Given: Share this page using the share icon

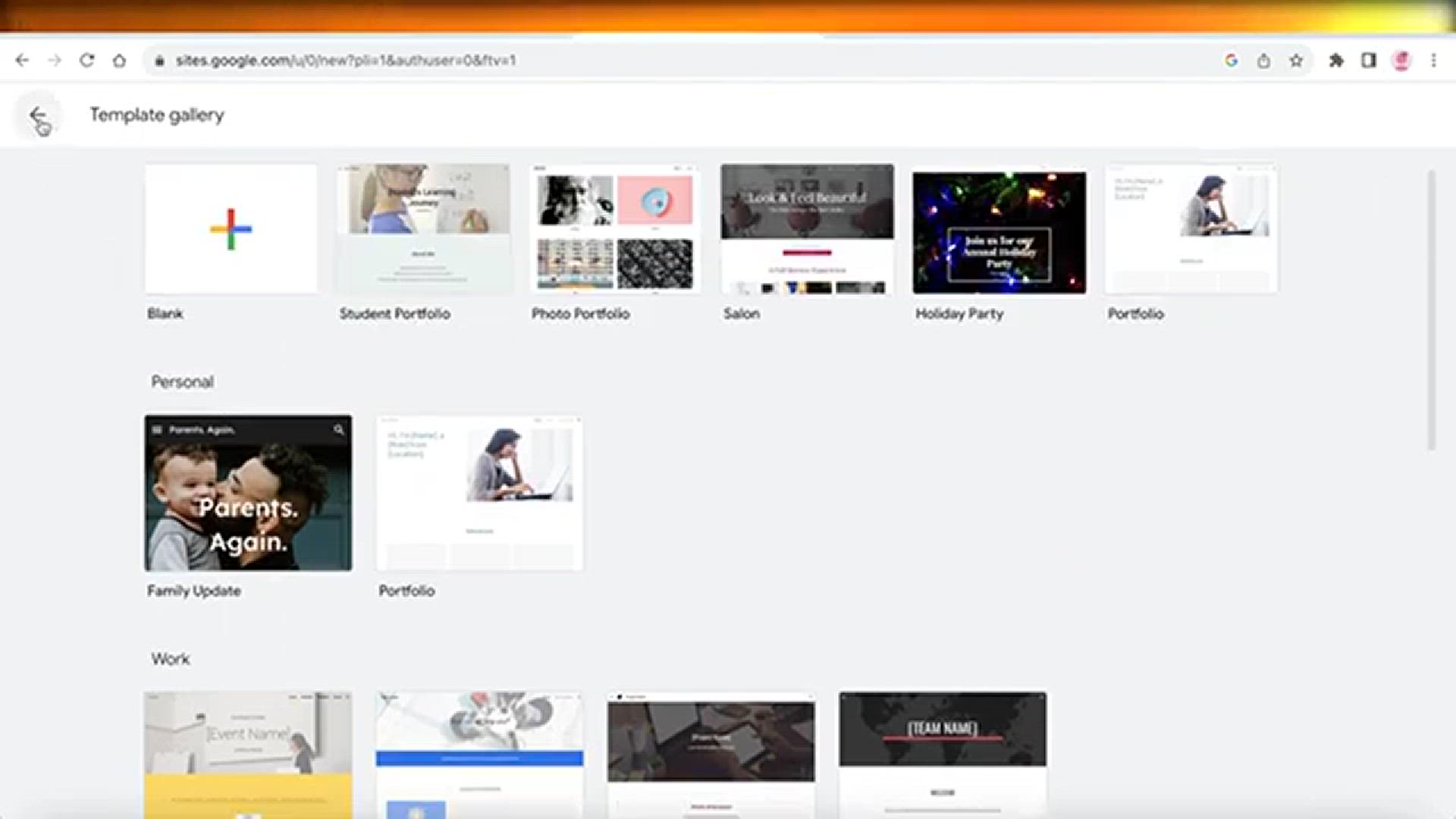Looking at the screenshot, I should 1263,61.
